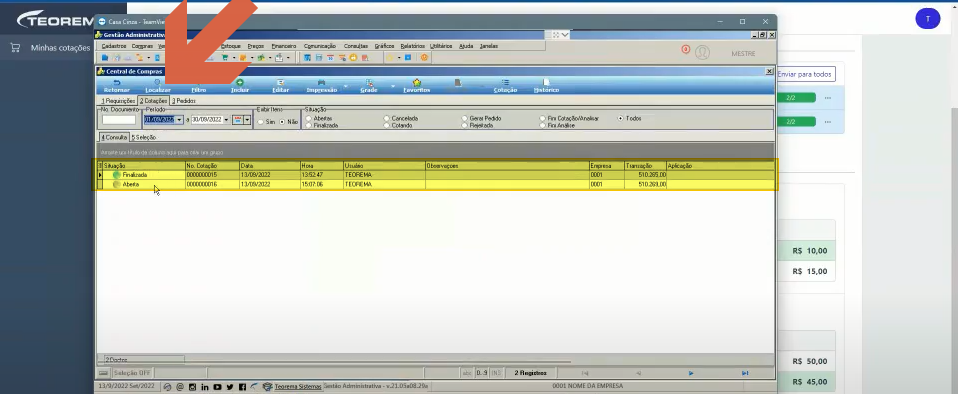Expand the Impressão dropdown arrow

pyautogui.click(x=345, y=86)
